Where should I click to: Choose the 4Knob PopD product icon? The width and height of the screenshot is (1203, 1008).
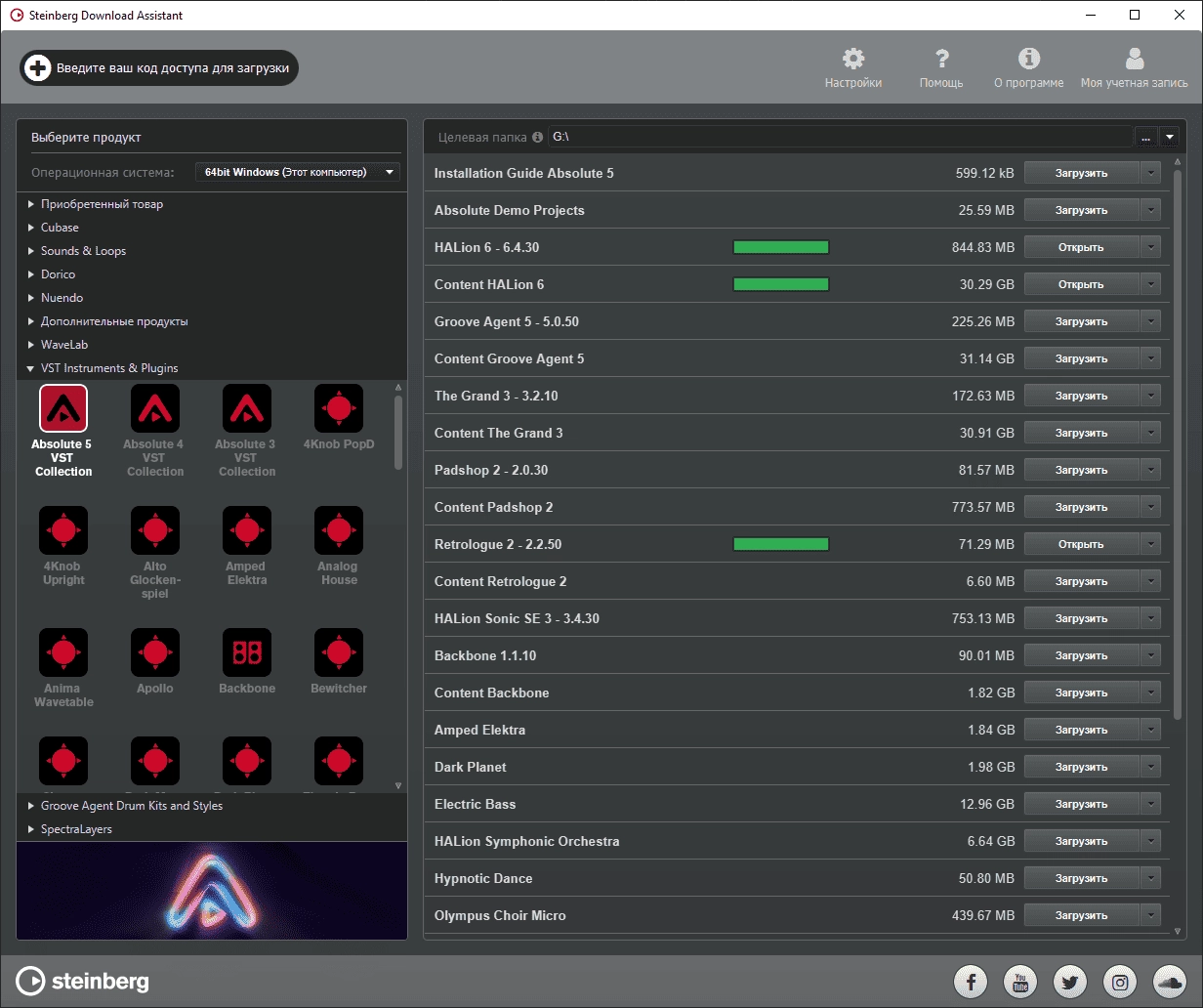pyautogui.click(x=339, y=408)
